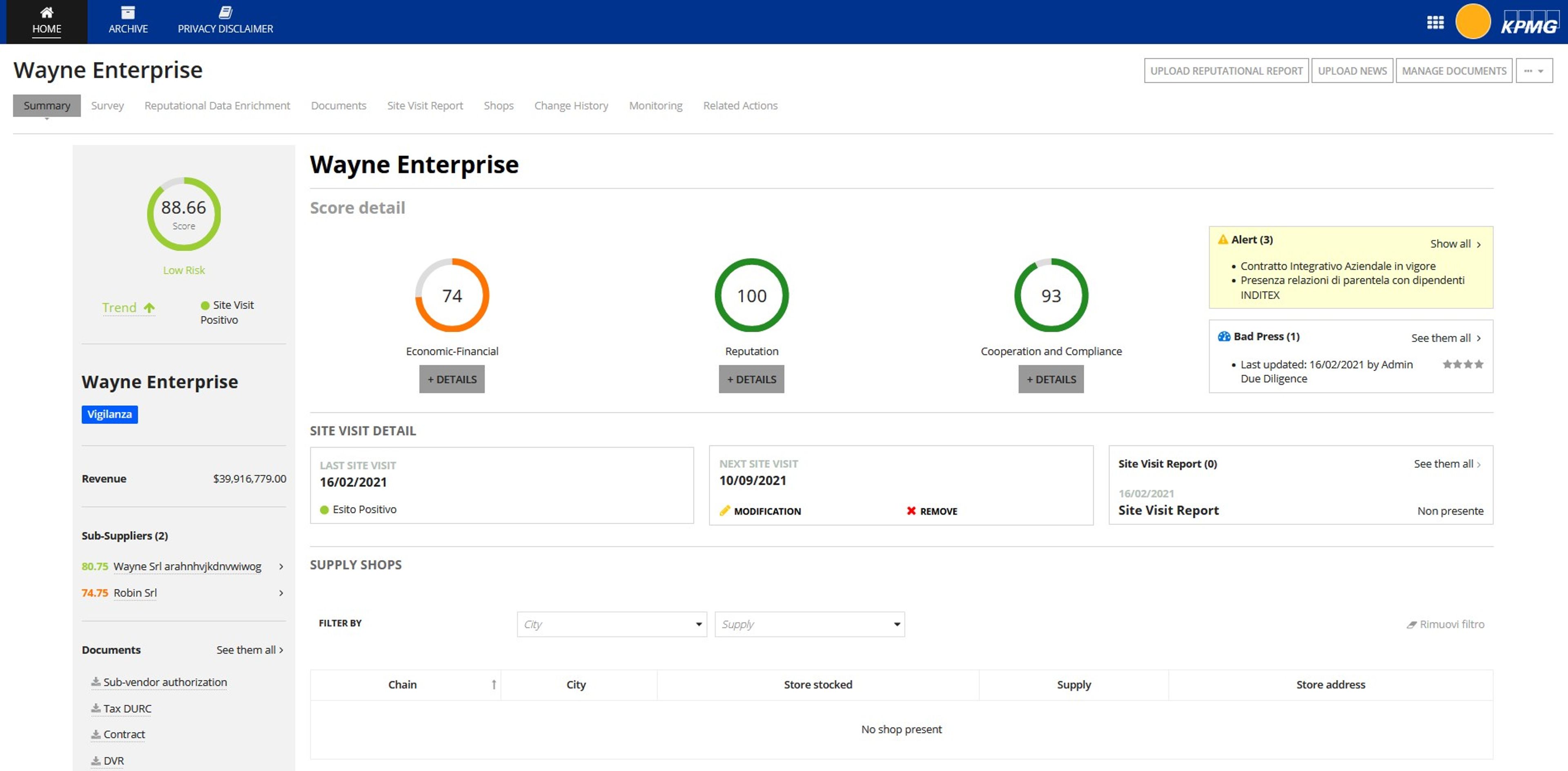
Task: Click the 'No shop present' table message
Action: pyautogui.click(x=901, y=730)
